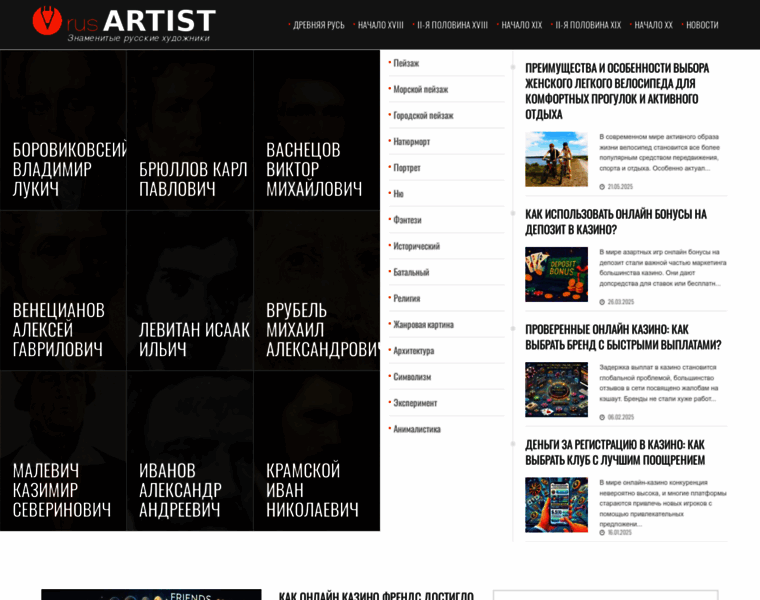Open the Начало XX menu item
The width and height of the screenshot is (760, 600).
pyautogui.click(x=653, y=25)
